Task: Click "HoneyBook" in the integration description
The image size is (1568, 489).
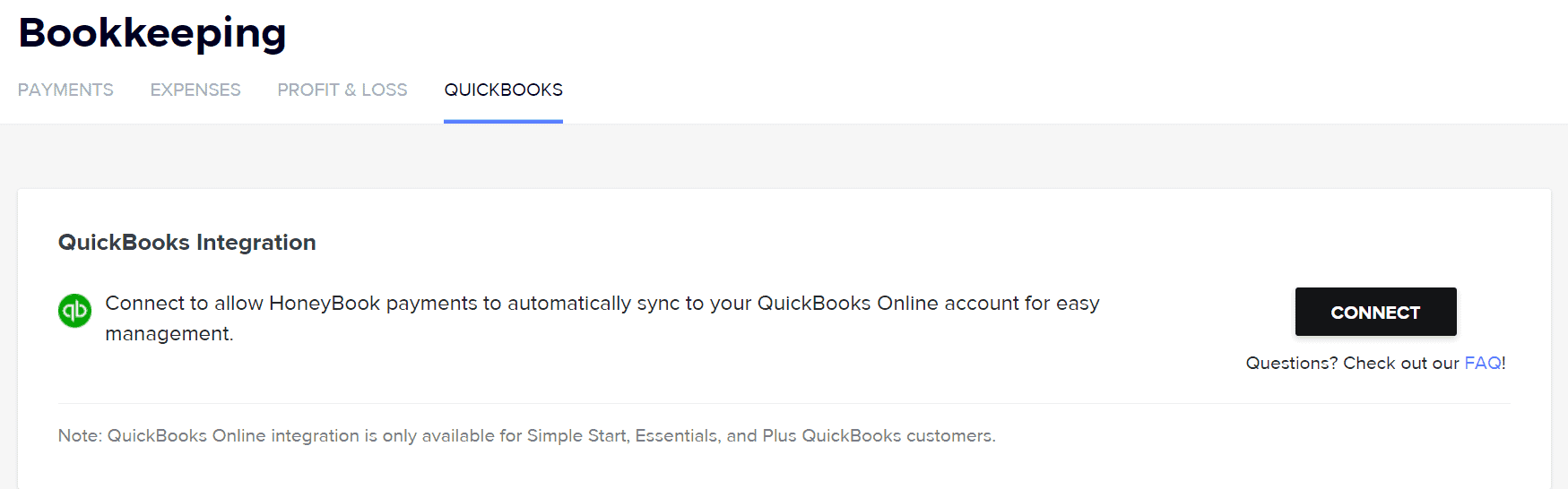Action: 325,304
